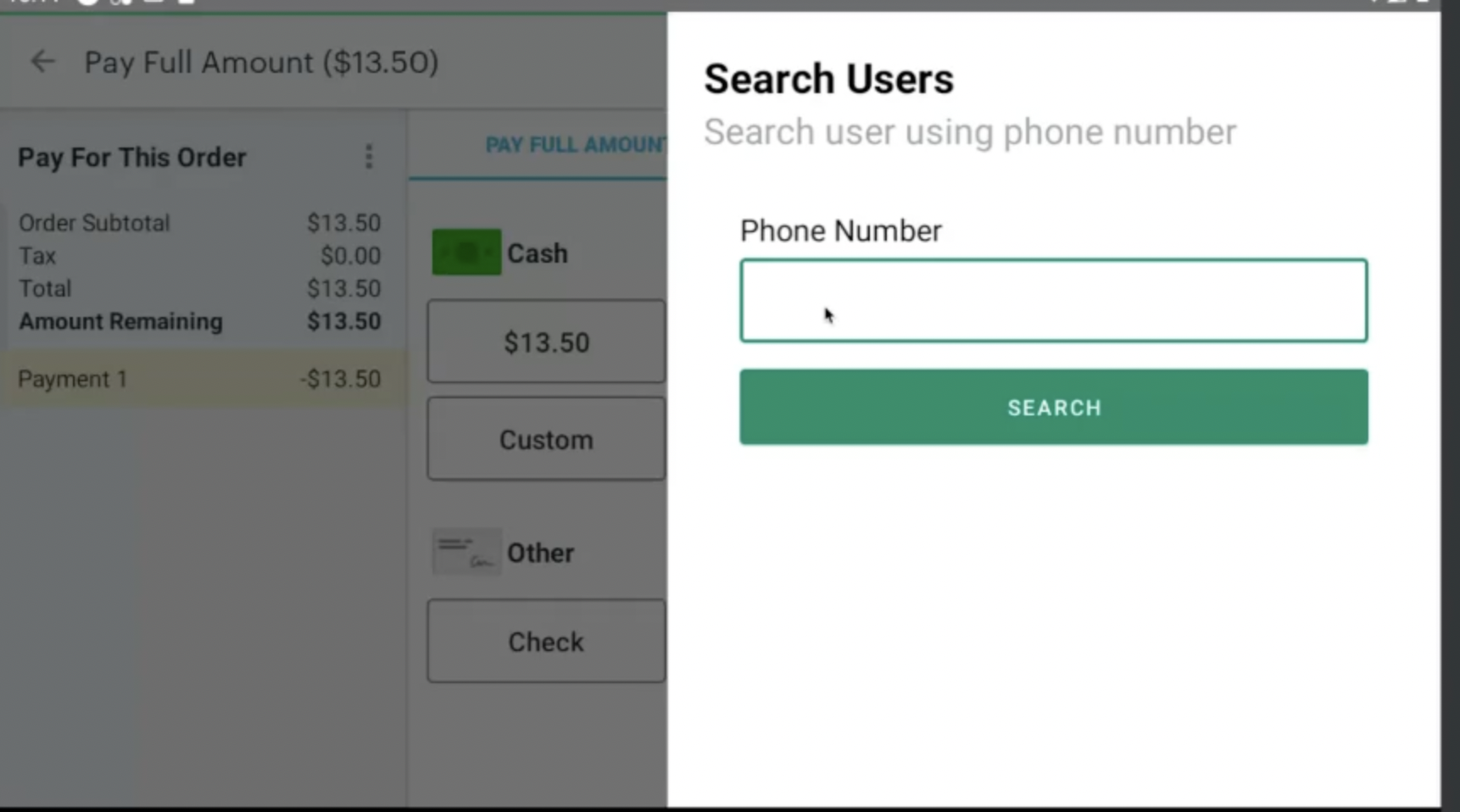Viewport: 1460px width, 812px height.
Task: Choose the $13.50 cash payment button
Action: (x=546, y=342)
